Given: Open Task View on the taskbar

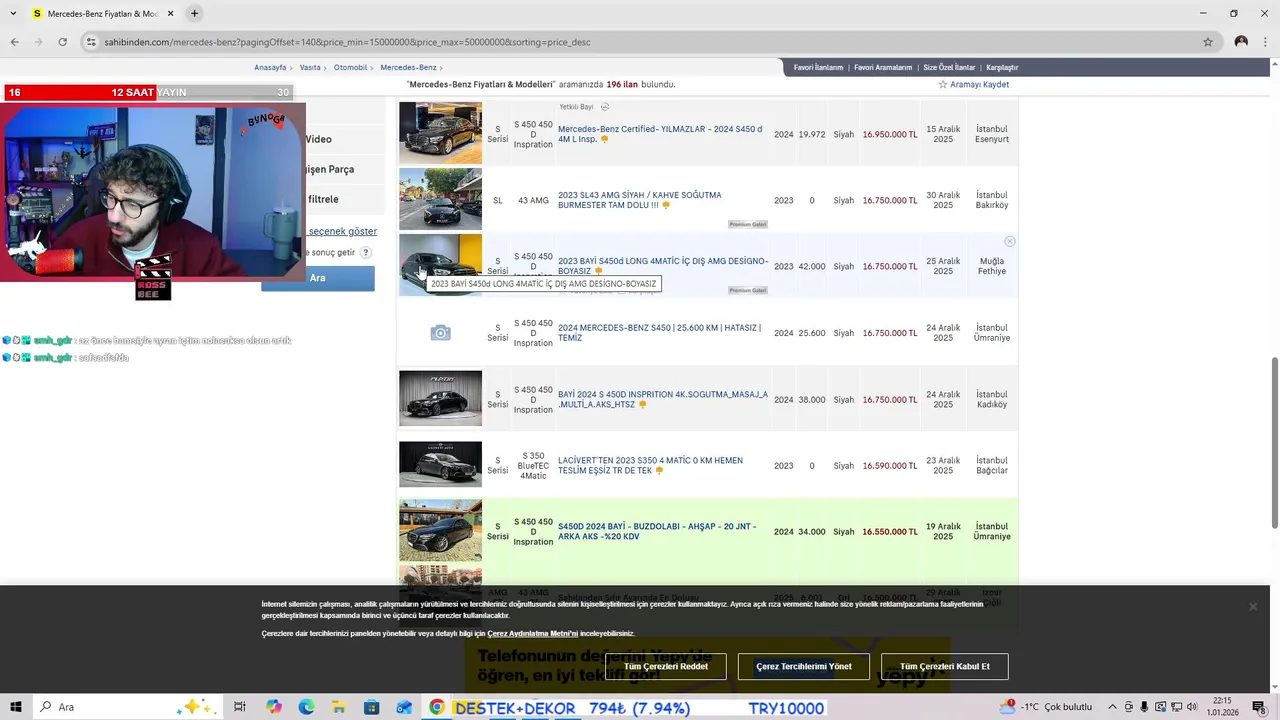Looking at the screenshot, I should coord(240,707).
